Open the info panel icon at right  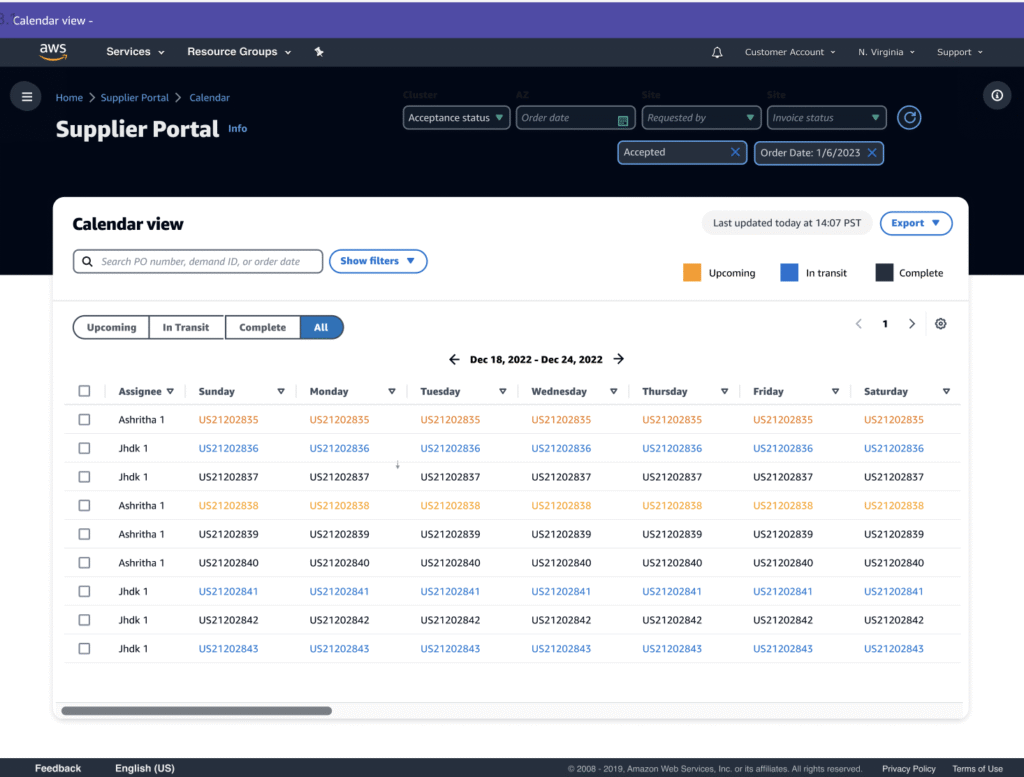point(996,96)
